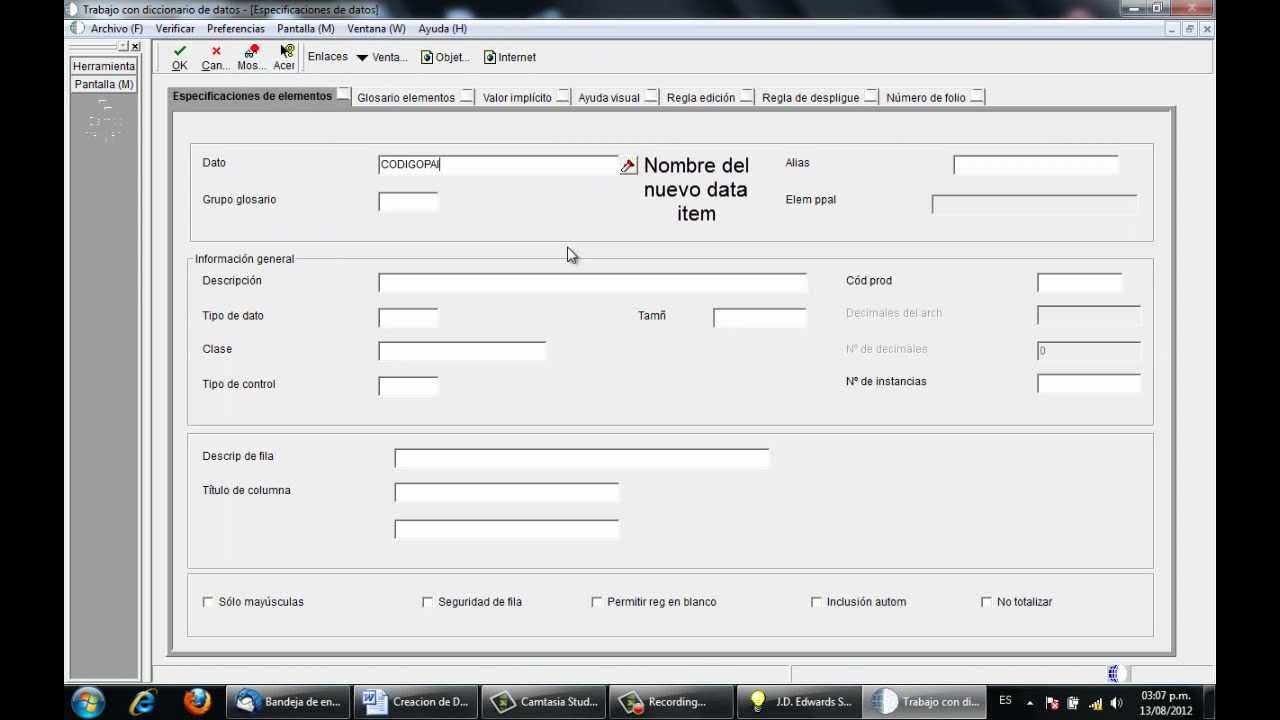Check the No totalizar box
The image size is (1280, 720).
tap(986, 602)
